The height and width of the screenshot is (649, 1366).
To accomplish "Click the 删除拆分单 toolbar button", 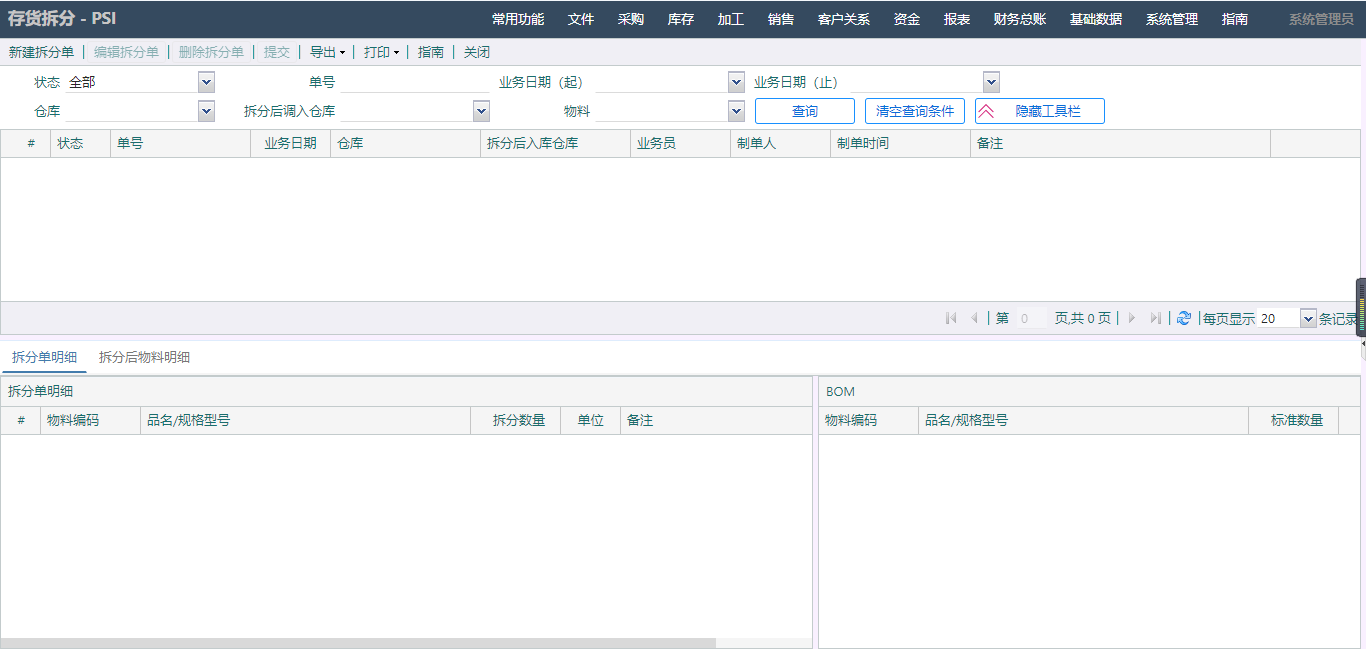I will point(211,52).
